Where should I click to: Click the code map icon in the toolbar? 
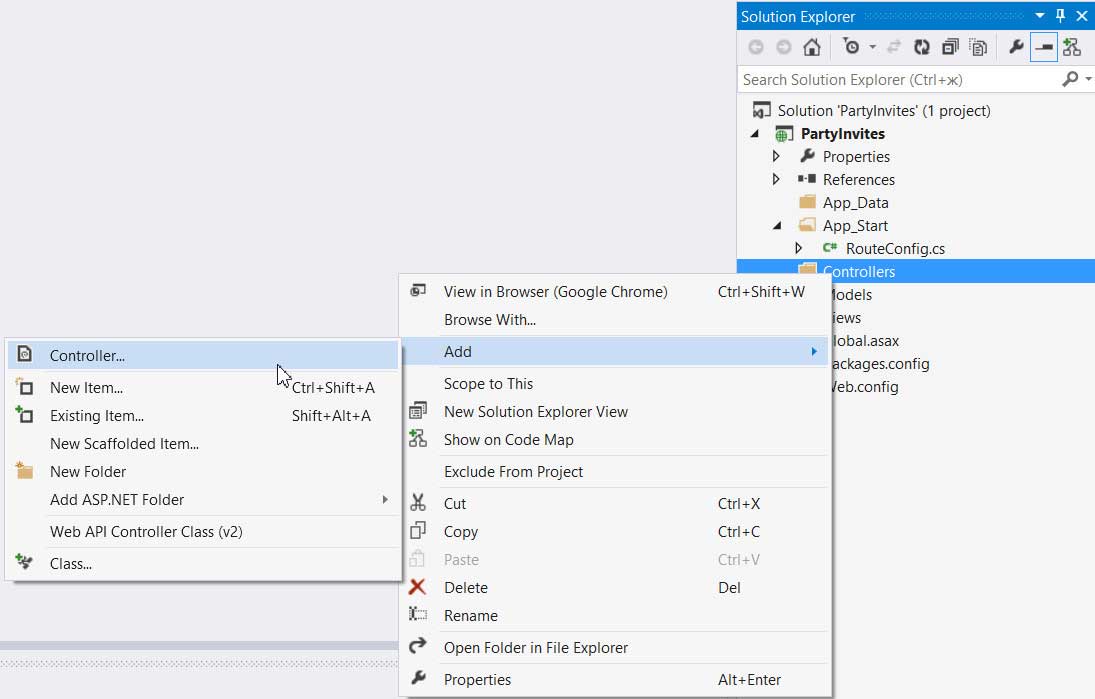tap(1071, 47)
